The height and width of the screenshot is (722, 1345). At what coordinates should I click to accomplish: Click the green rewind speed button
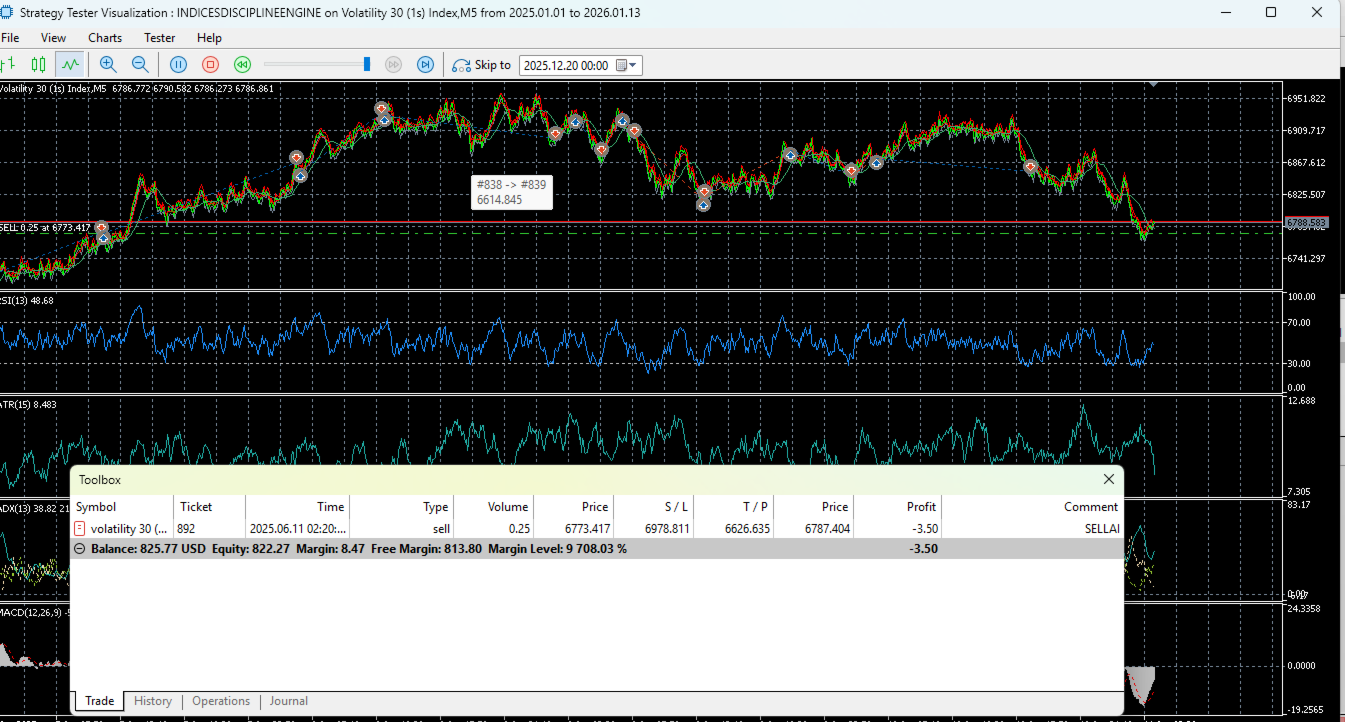pyautogui.click(x=242, y=65)
